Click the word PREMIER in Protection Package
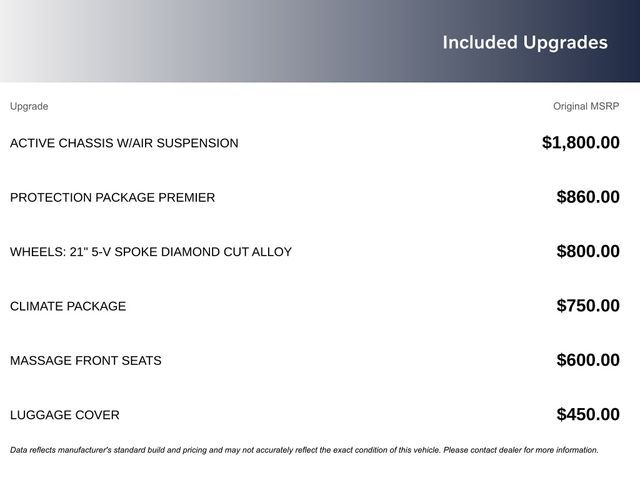Viewport: 640px width, 480px height. (186, 197)
